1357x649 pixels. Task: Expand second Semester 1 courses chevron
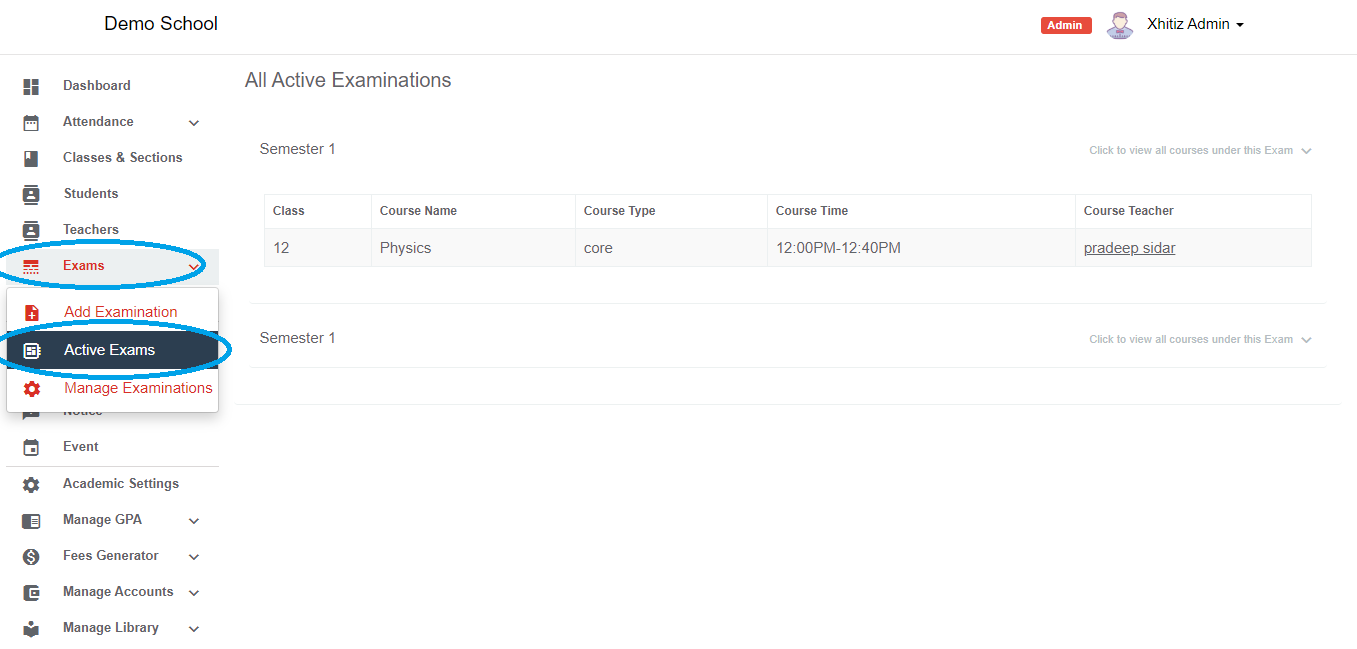[x=1306, y=340]
